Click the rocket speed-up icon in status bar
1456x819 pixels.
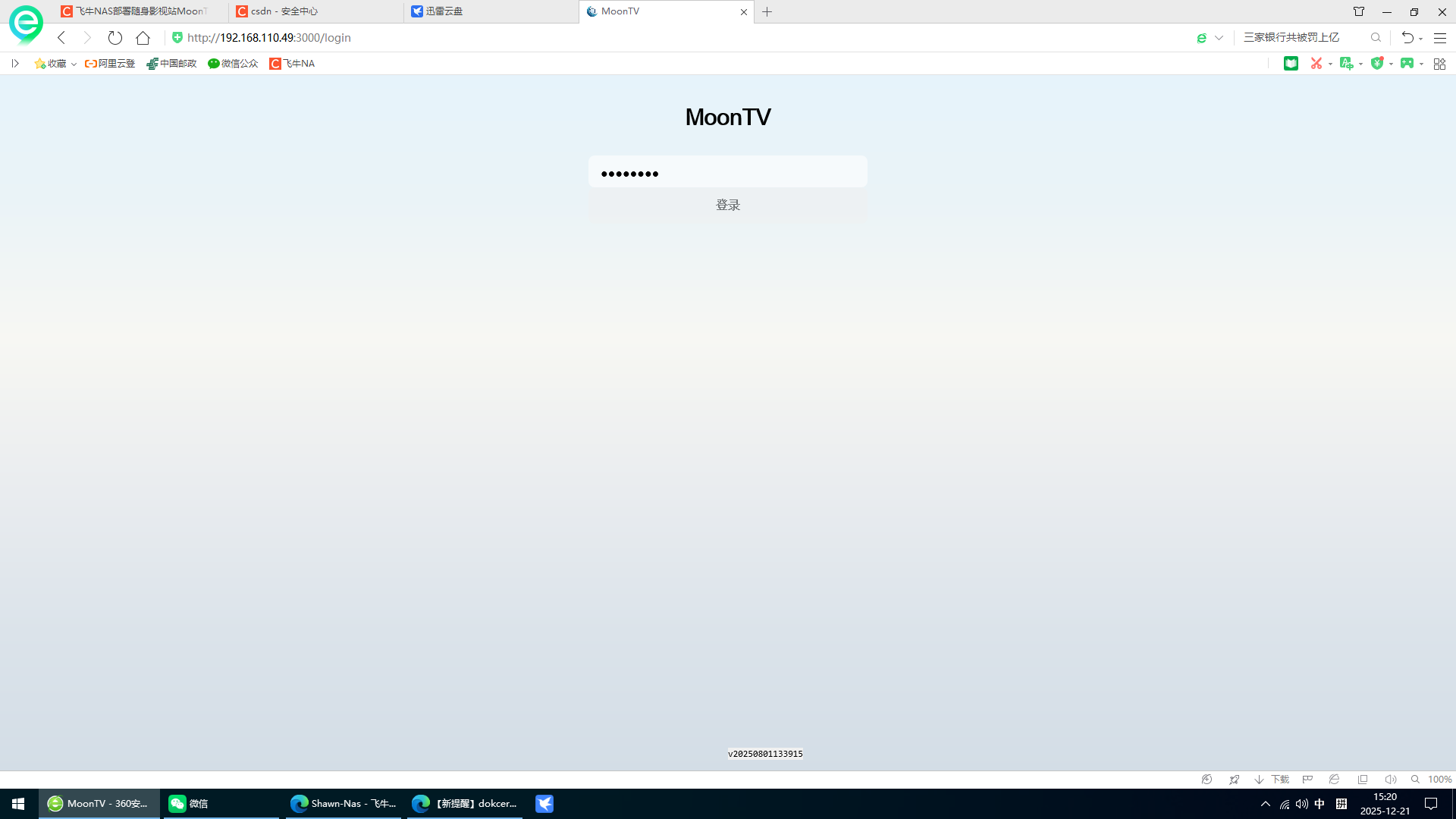click(1234, 780)
